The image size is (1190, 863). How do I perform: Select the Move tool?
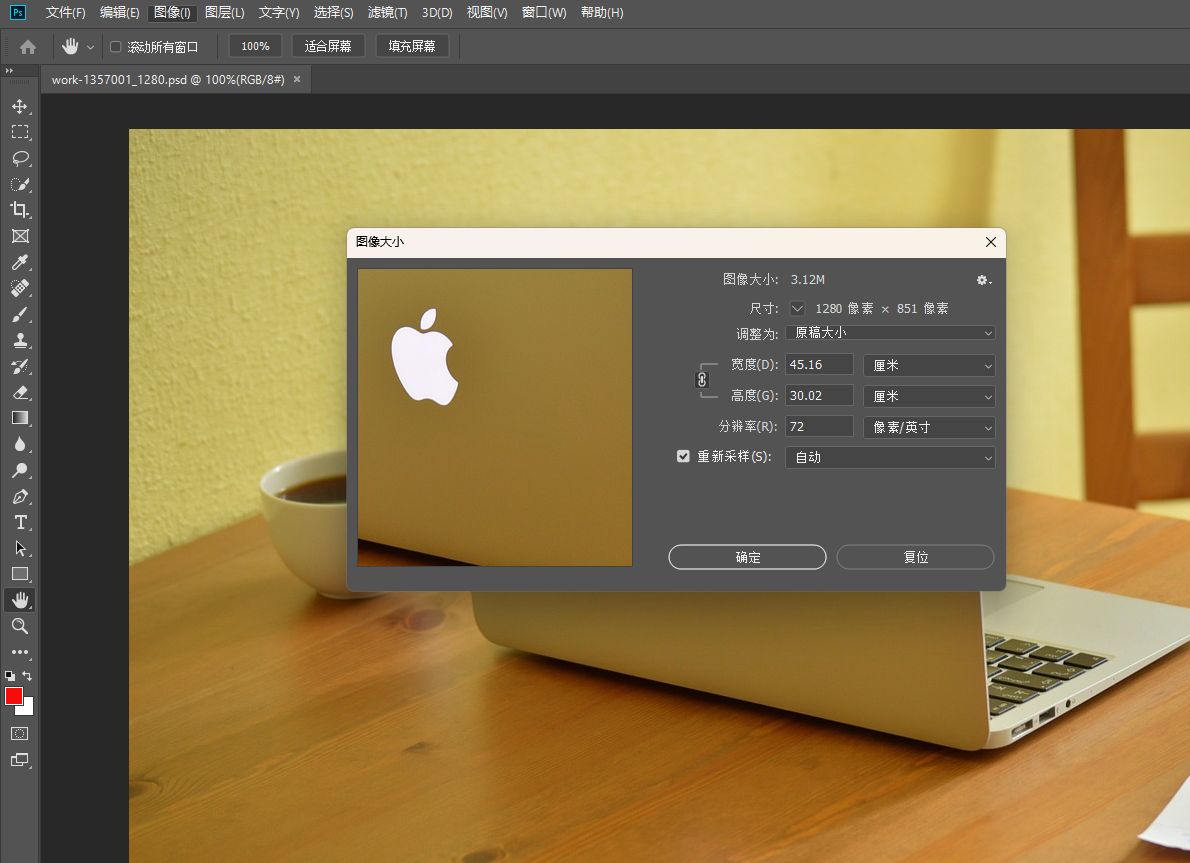click(x=20, y=106)
